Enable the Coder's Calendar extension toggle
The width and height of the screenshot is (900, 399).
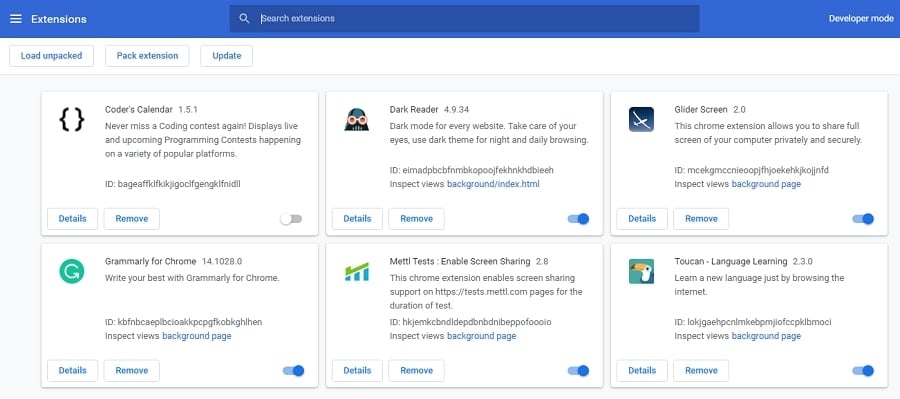(x=291, y=219)
